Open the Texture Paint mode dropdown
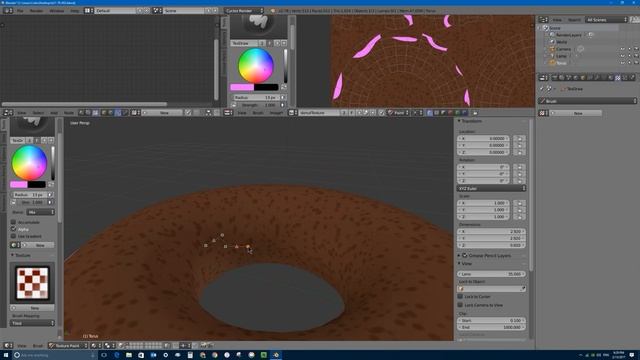Screen dimensions: 640x360 tap(68, 346)
